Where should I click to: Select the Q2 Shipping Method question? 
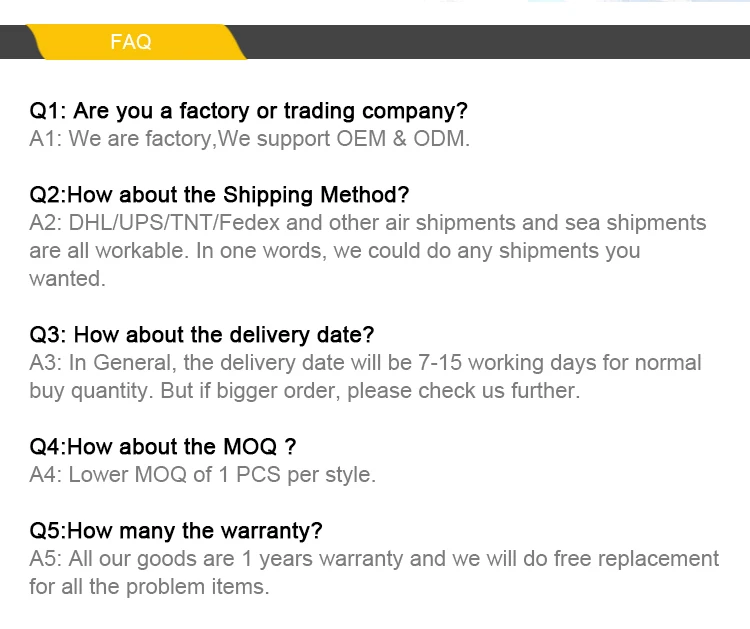click(219, 195)
